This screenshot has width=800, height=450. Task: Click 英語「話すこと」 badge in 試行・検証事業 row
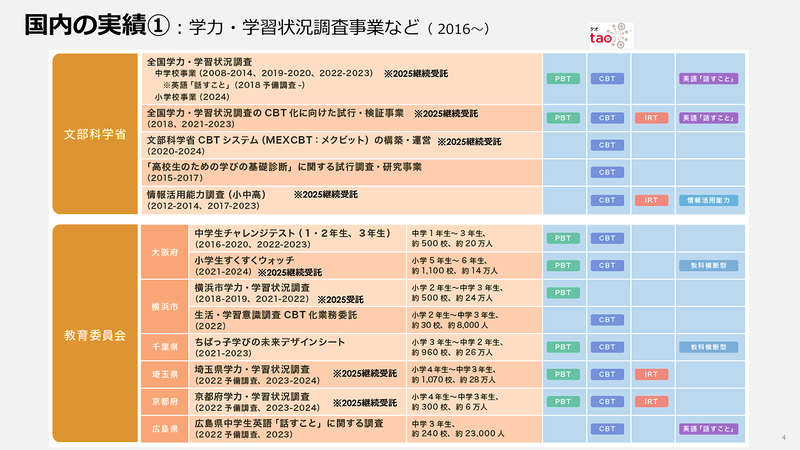708,118
